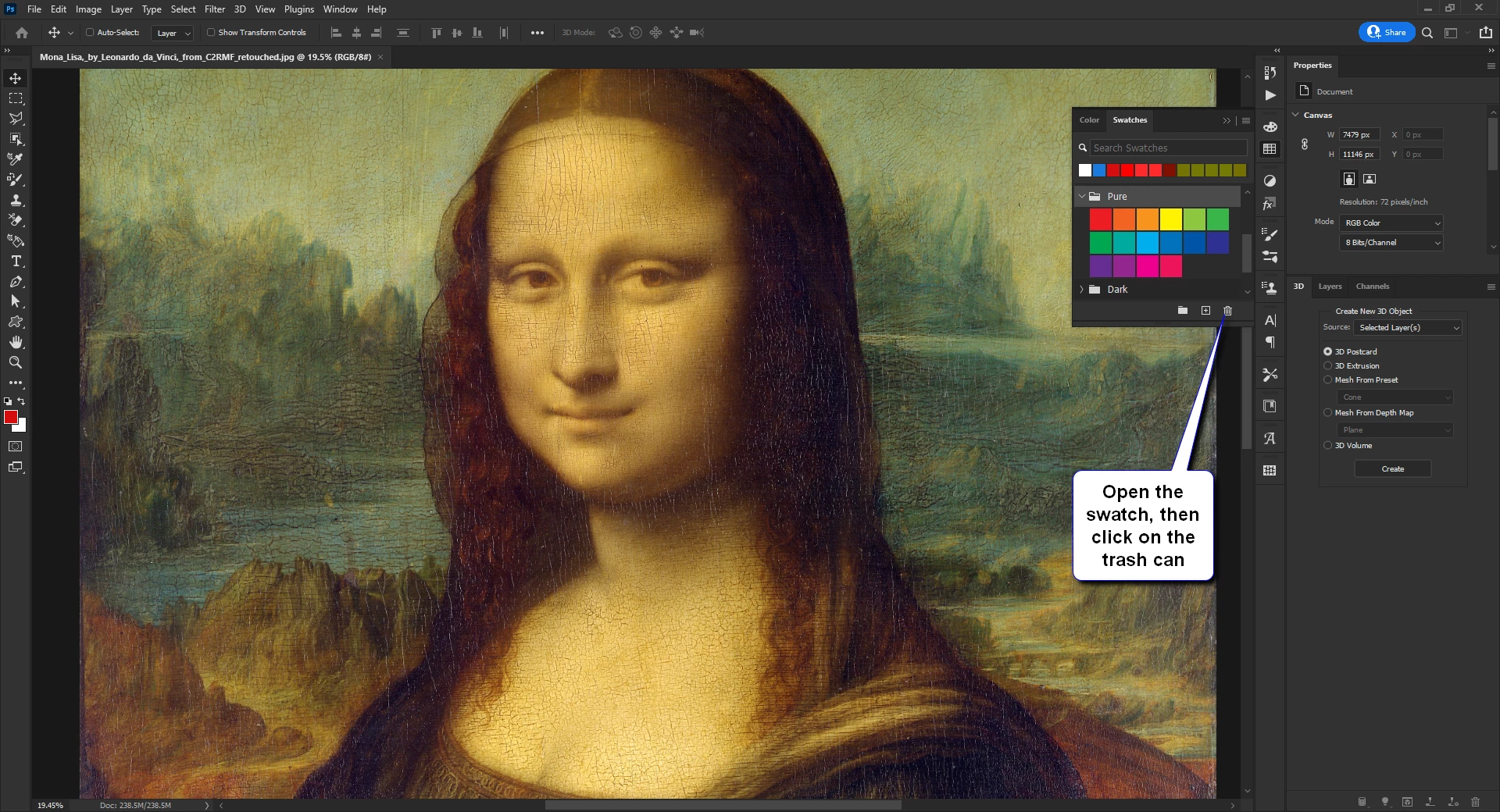Pick the pink swatch in Pure group
The image size is (1500, 812).
1147,267
